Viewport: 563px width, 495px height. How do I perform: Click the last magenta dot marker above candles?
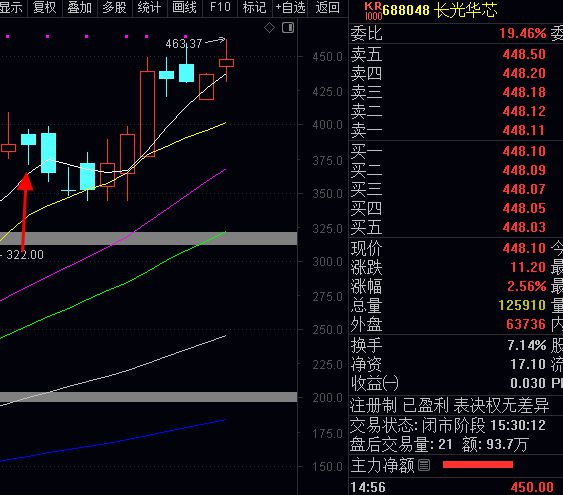point(186,36)
